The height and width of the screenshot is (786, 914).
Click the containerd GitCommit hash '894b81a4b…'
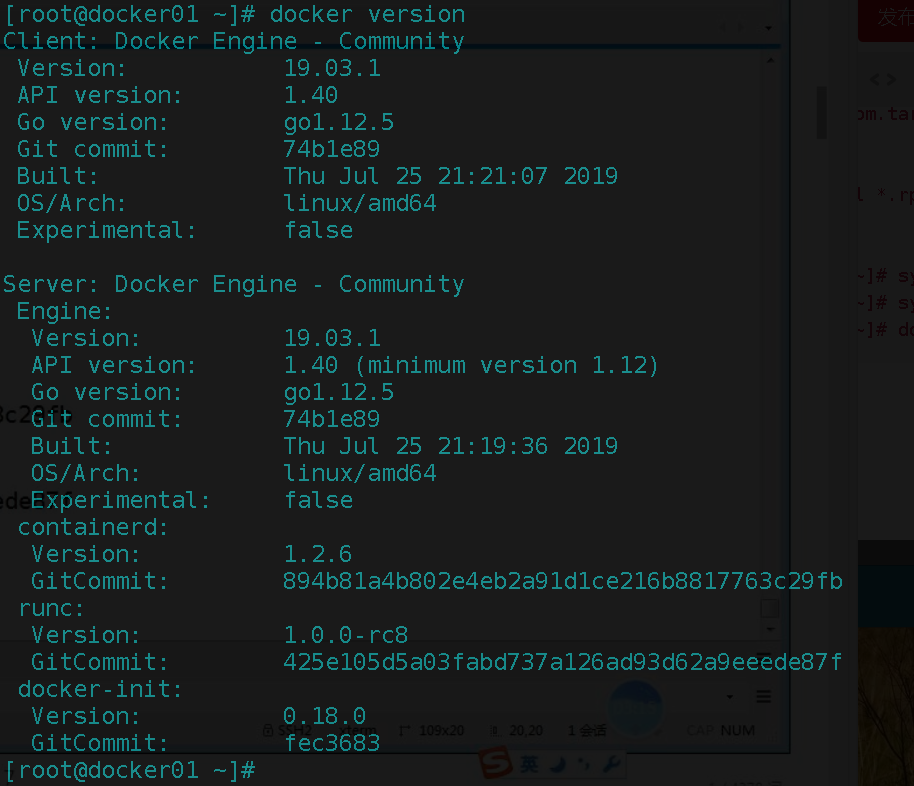[x=563, y=581]
